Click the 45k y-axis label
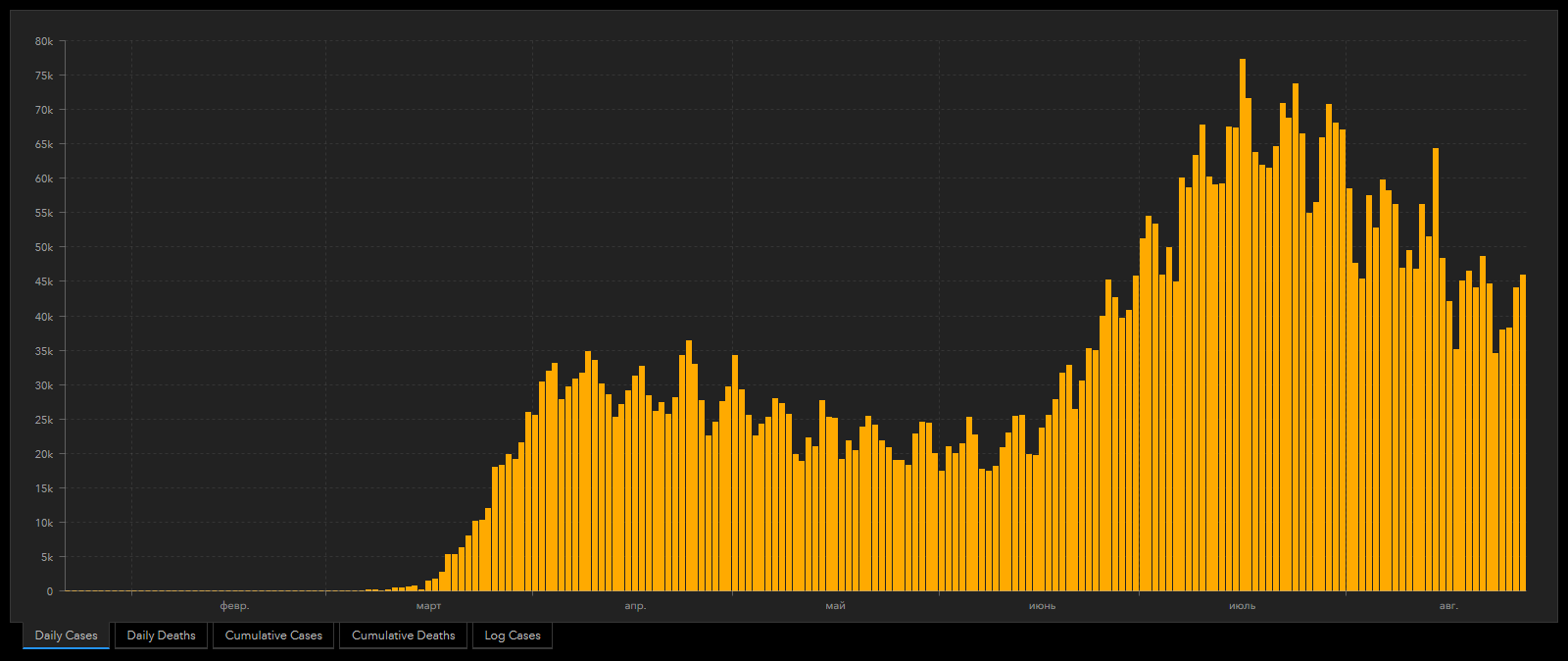This screenshot has height=661, width=1568. pyautogui.click(x=44, y=281)
